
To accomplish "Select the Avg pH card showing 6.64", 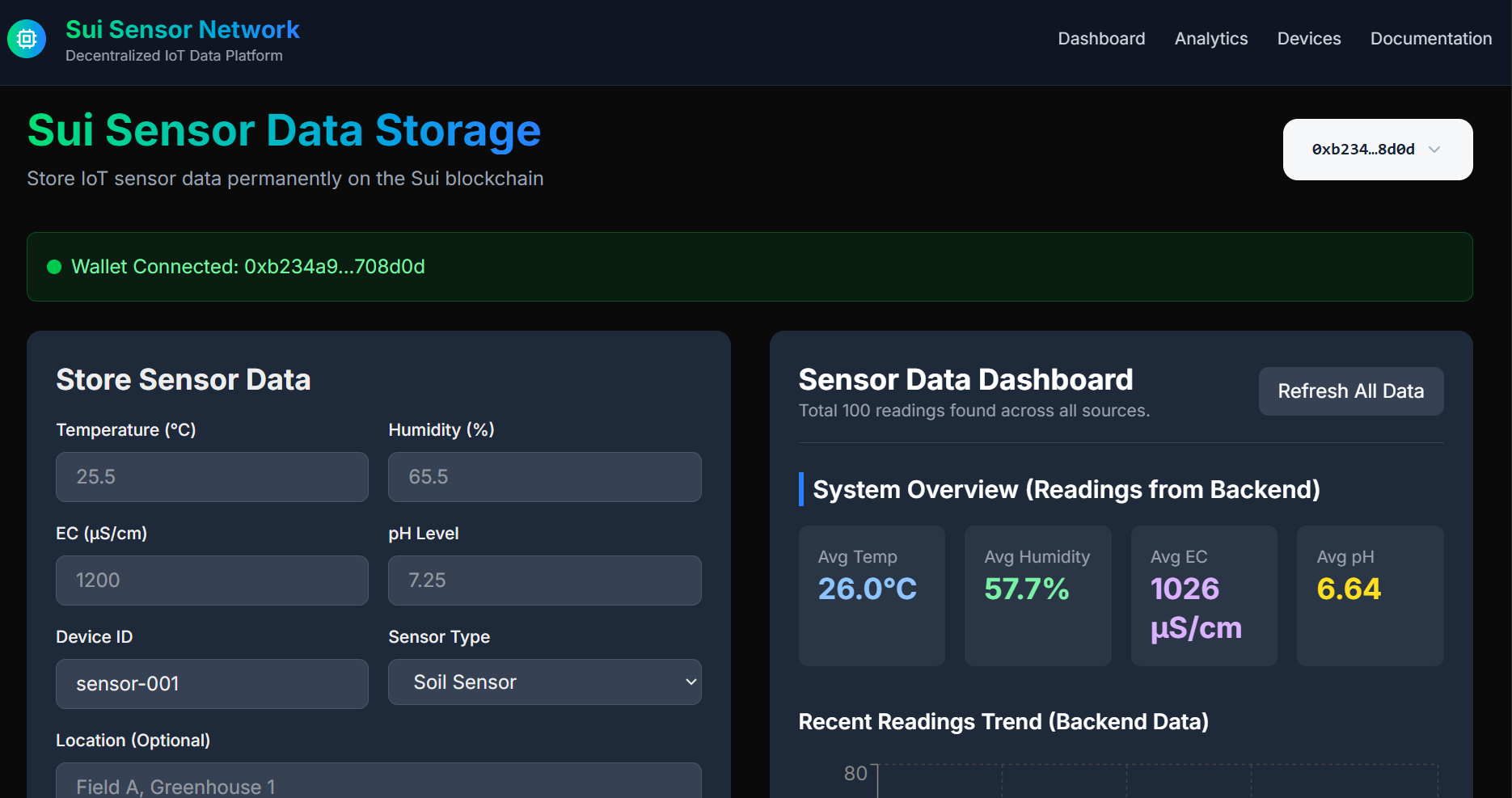I will point(1369,596).
